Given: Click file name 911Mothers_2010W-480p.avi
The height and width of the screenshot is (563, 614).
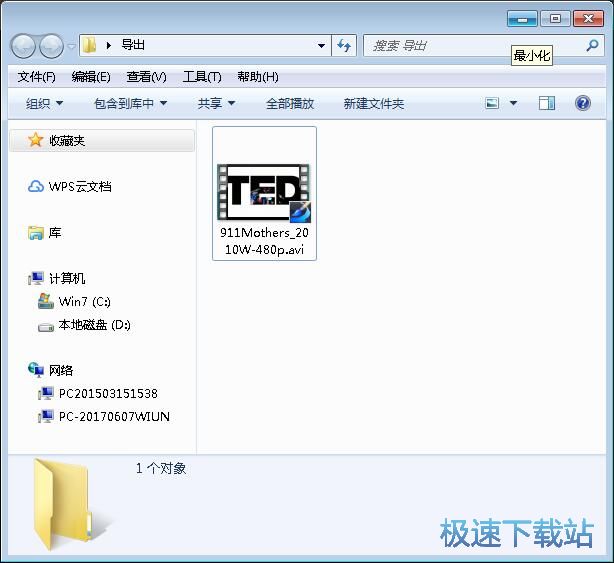Looking at the screenshot, I should pos(264,241).
